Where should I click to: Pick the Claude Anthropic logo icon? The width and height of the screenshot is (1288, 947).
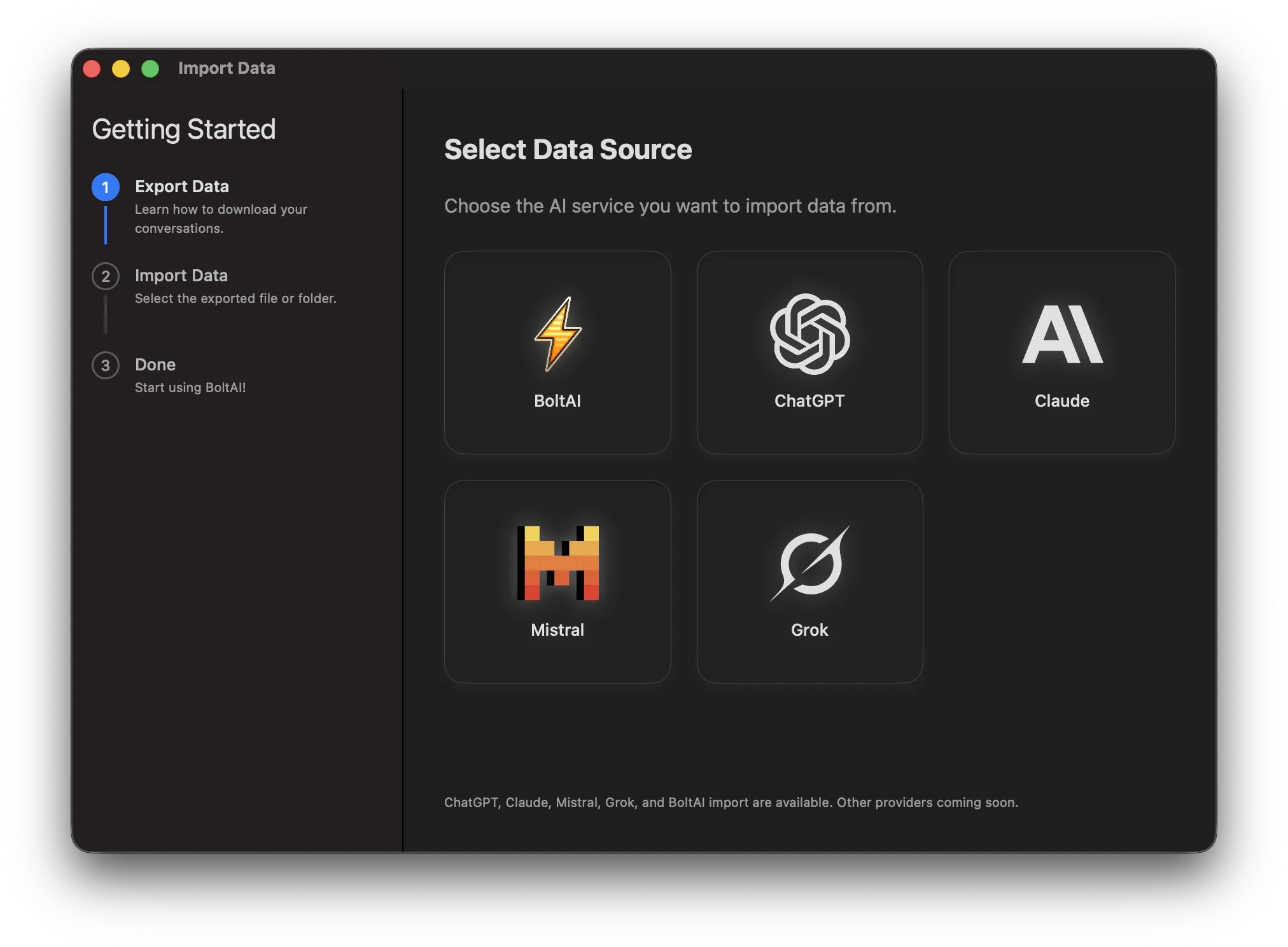coord(1062,334)
